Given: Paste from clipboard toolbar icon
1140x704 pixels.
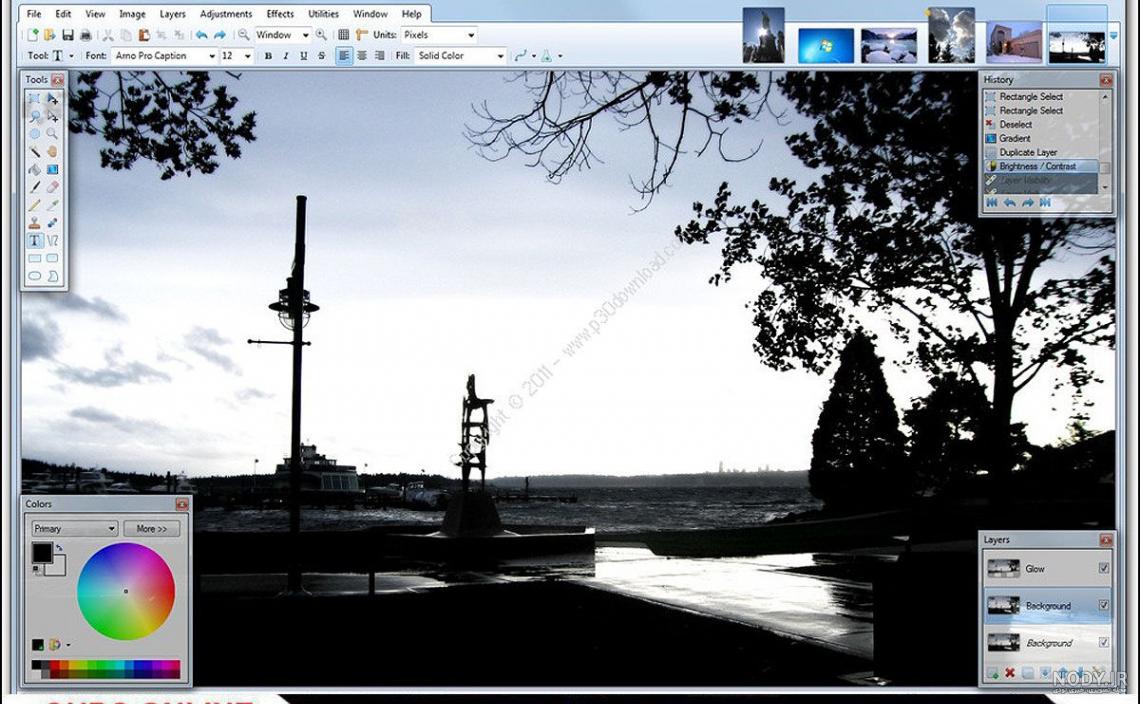Looking at the screenshot, I should (144, 35).
